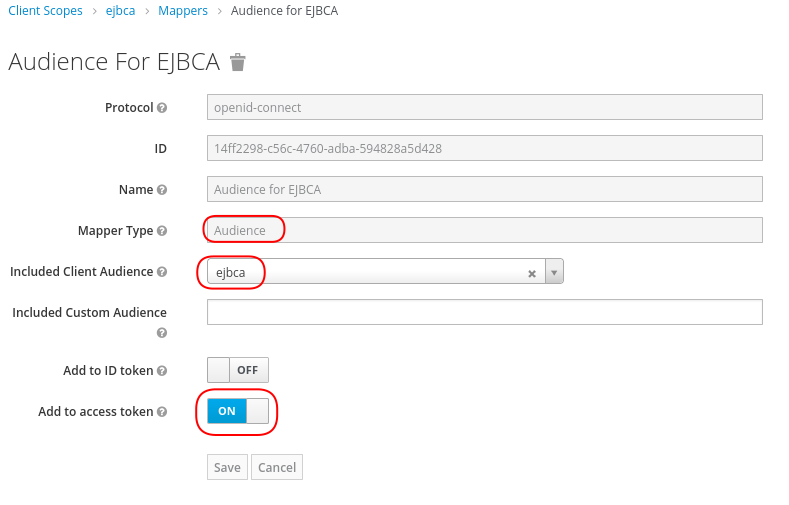Click the Included Client Audience help icon
789x505 pixels.
click(162, 272)
